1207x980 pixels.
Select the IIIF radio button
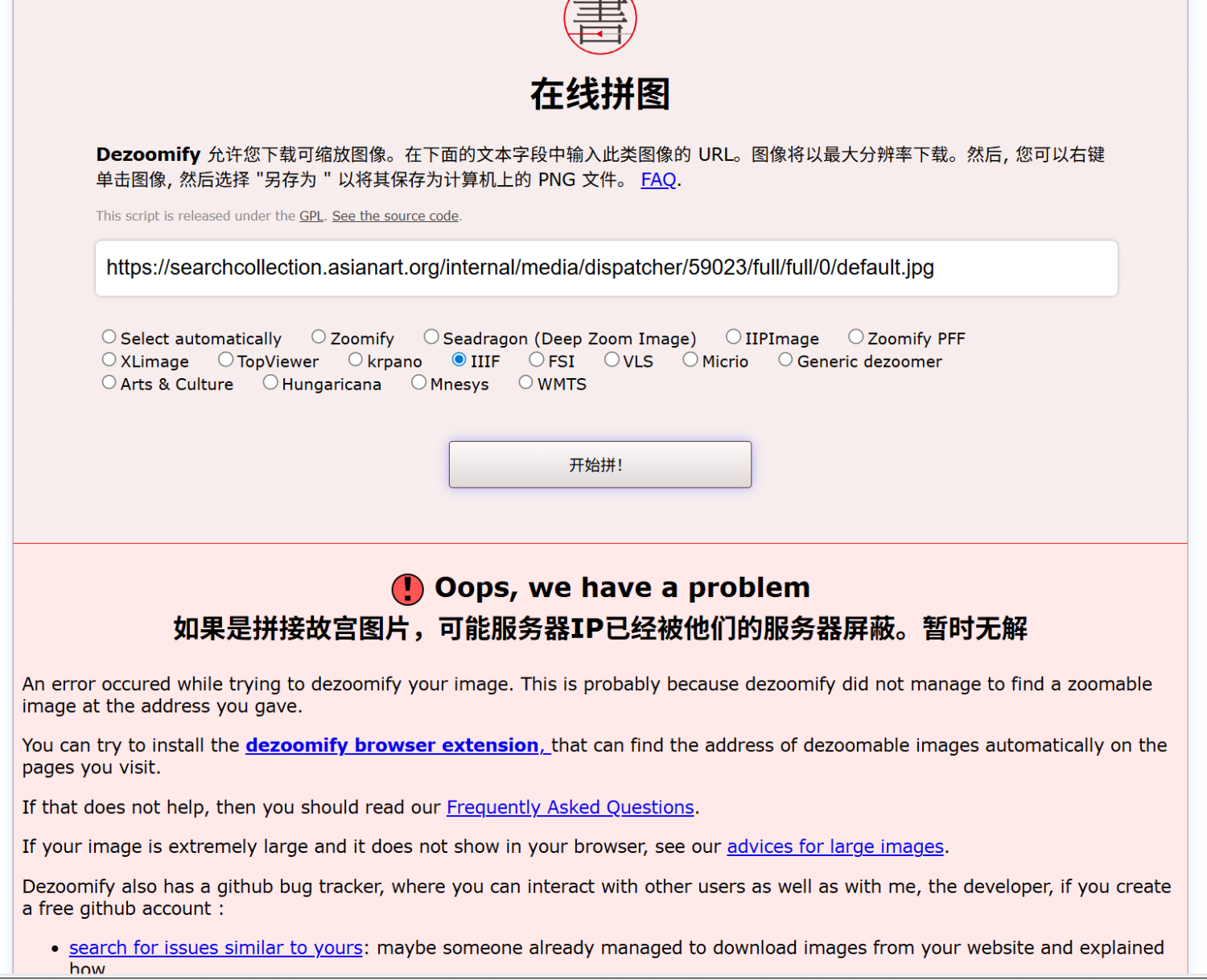tap(459, 360)
